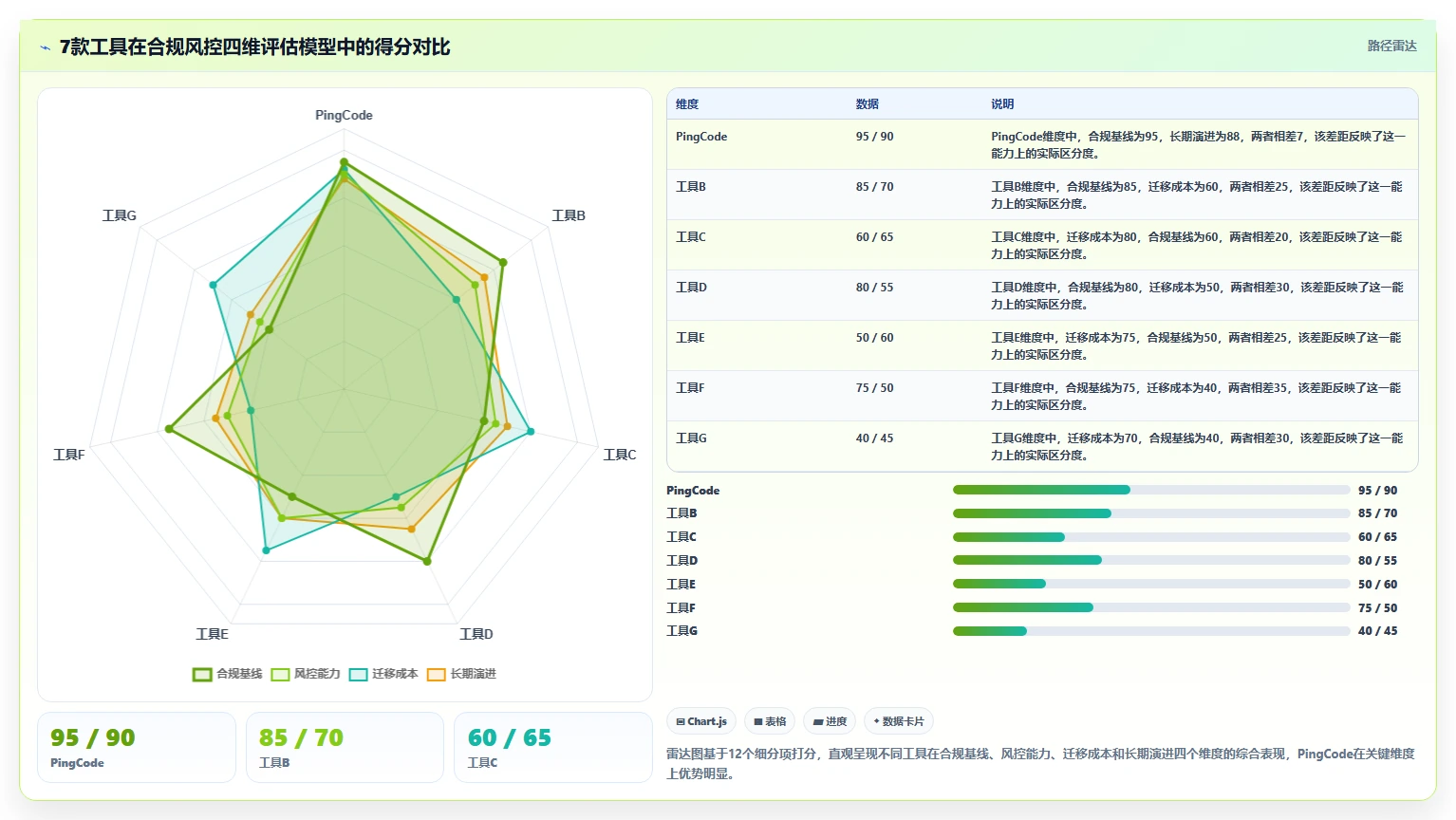The height and width of the screenshot is (820, 1456).
Task: Click the 合规基线 data point on 工具D axis
Action: (x=427, y=561)
